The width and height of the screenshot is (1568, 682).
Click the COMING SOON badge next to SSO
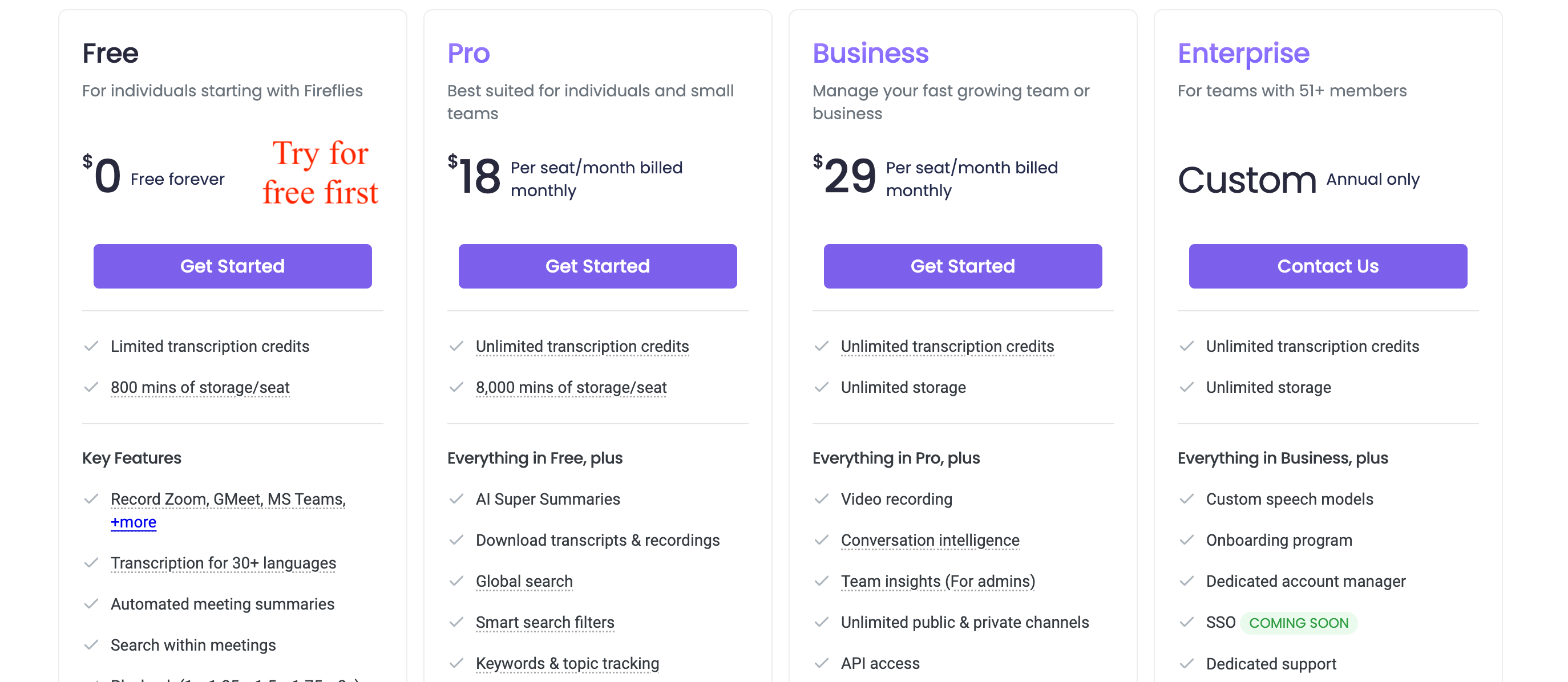click(1299, 623)
